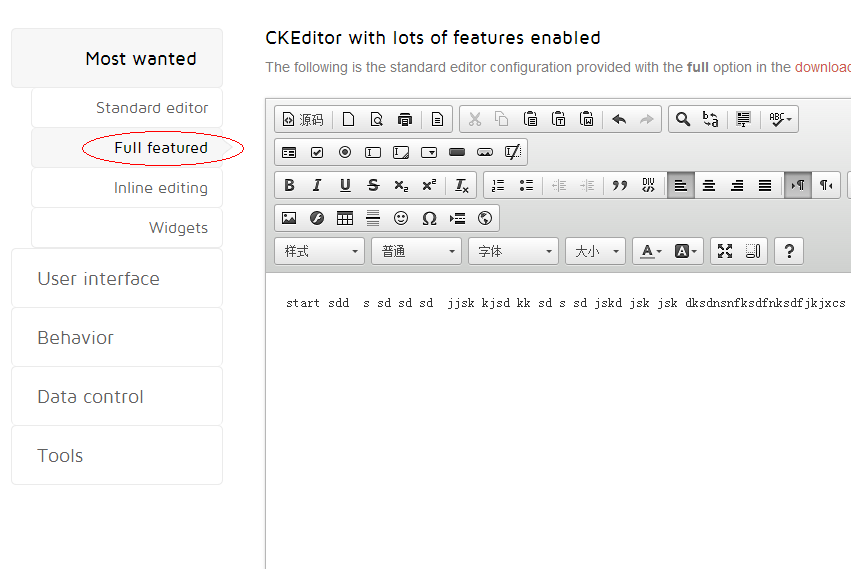Insert a table via the Table icon
The image size is (851, 569).
coord(345,218)
